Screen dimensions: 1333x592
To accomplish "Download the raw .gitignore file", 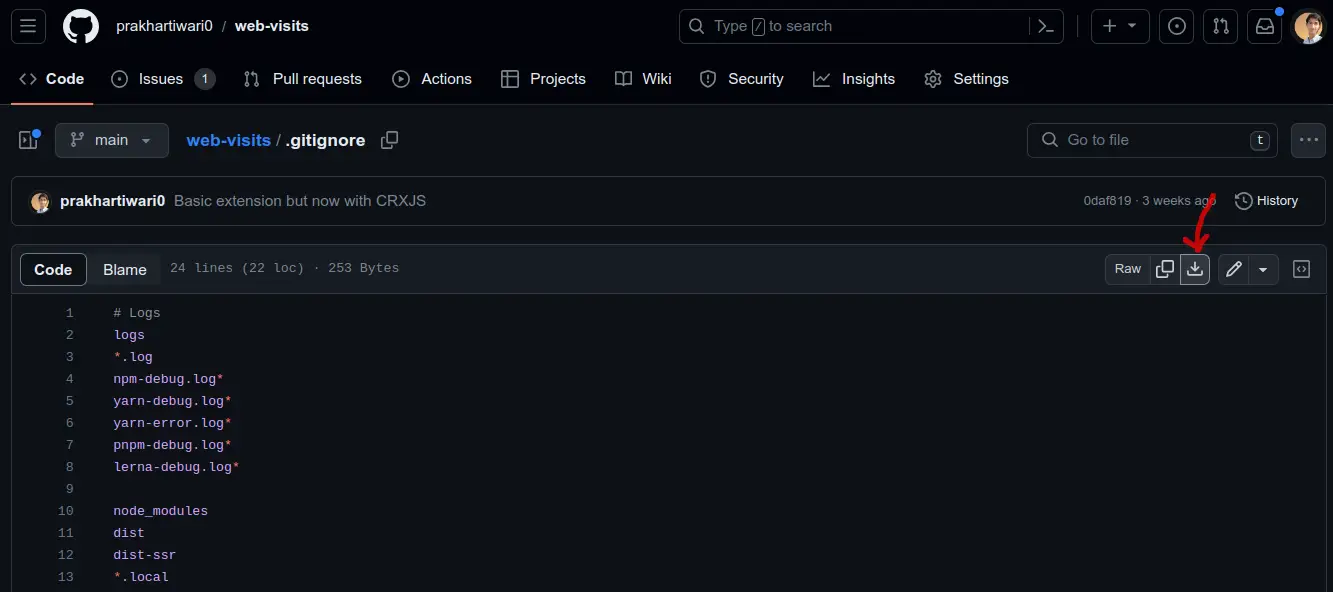I will pyautogui.click(x=1195, y=269).
